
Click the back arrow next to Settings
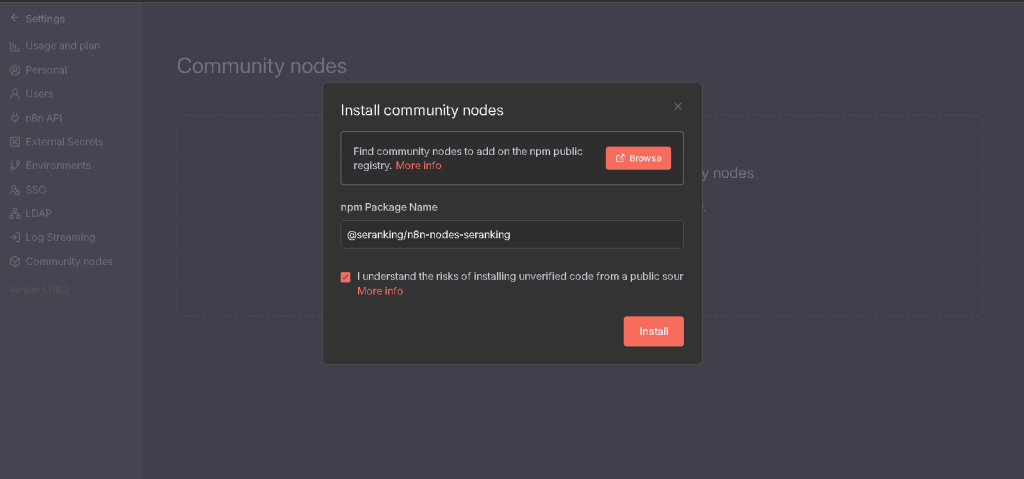(14, 18)
